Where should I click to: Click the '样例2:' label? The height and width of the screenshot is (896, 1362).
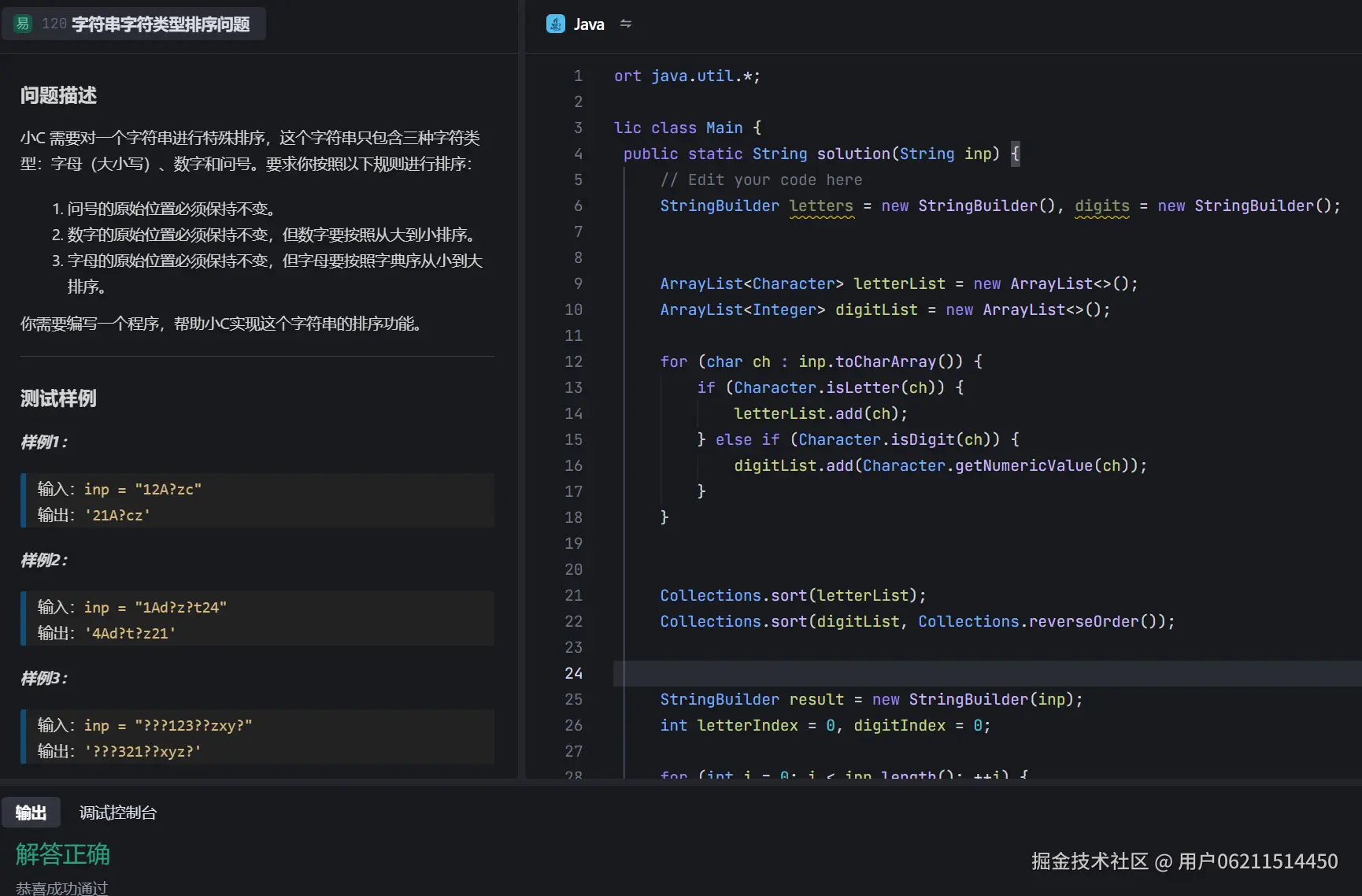(x=44, y=561)
